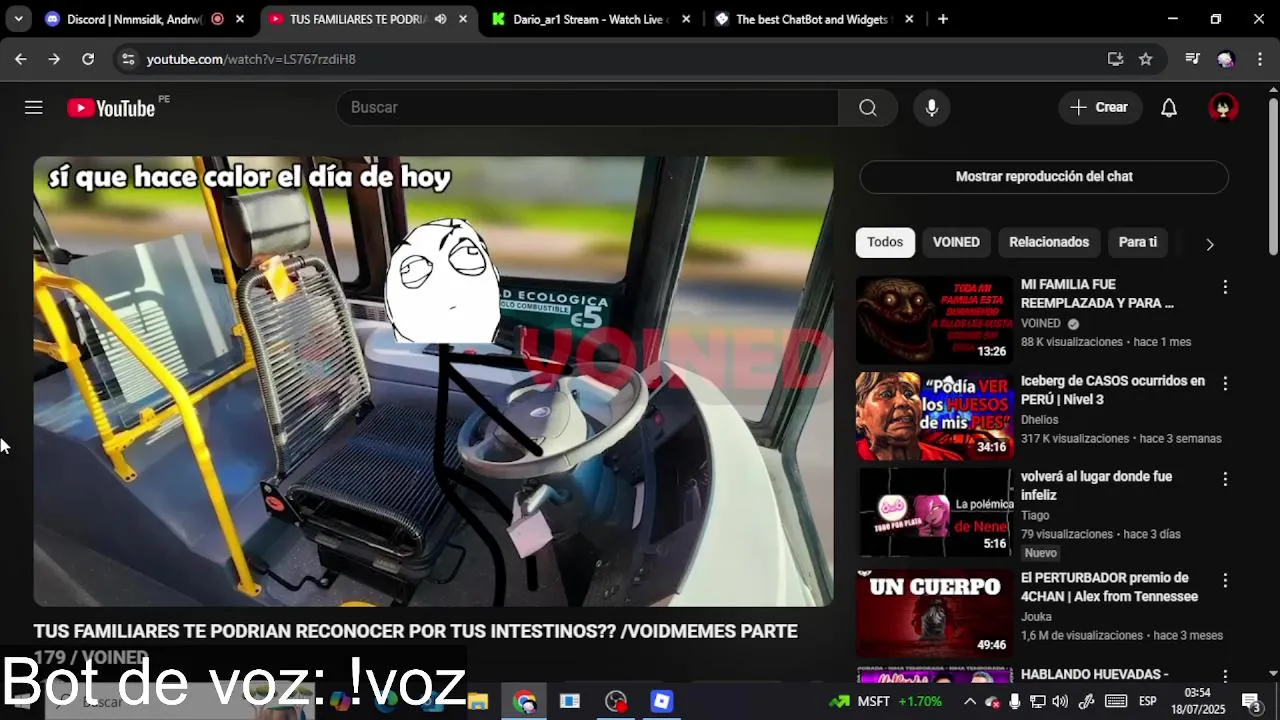The height and width of the screenshot is (720, 1280).
Task: Open options for HABLANDO HUEVADAS video
Action: pos(1225,677)
